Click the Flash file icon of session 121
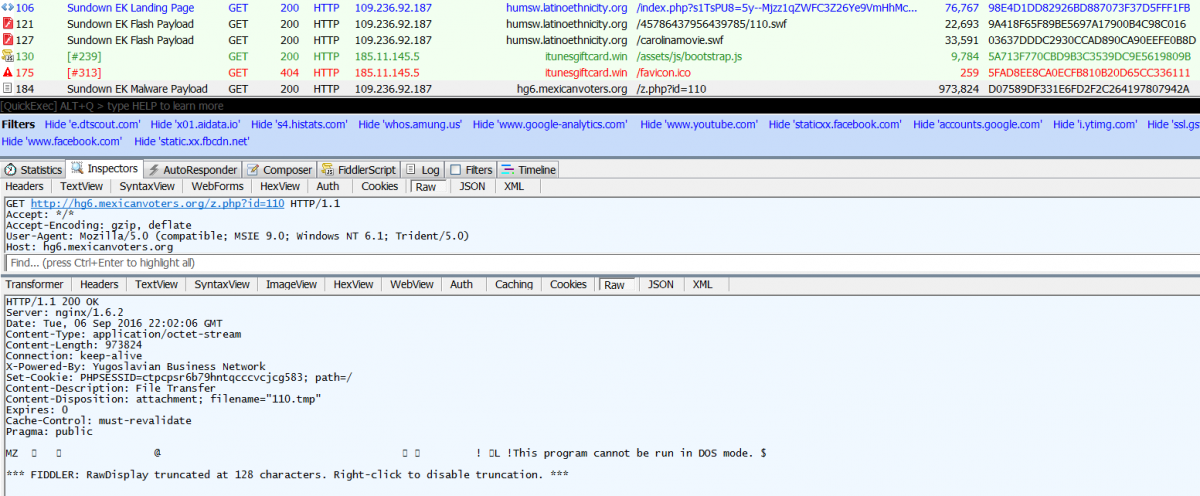The image size is (1200, 496). tap(8, 24)
